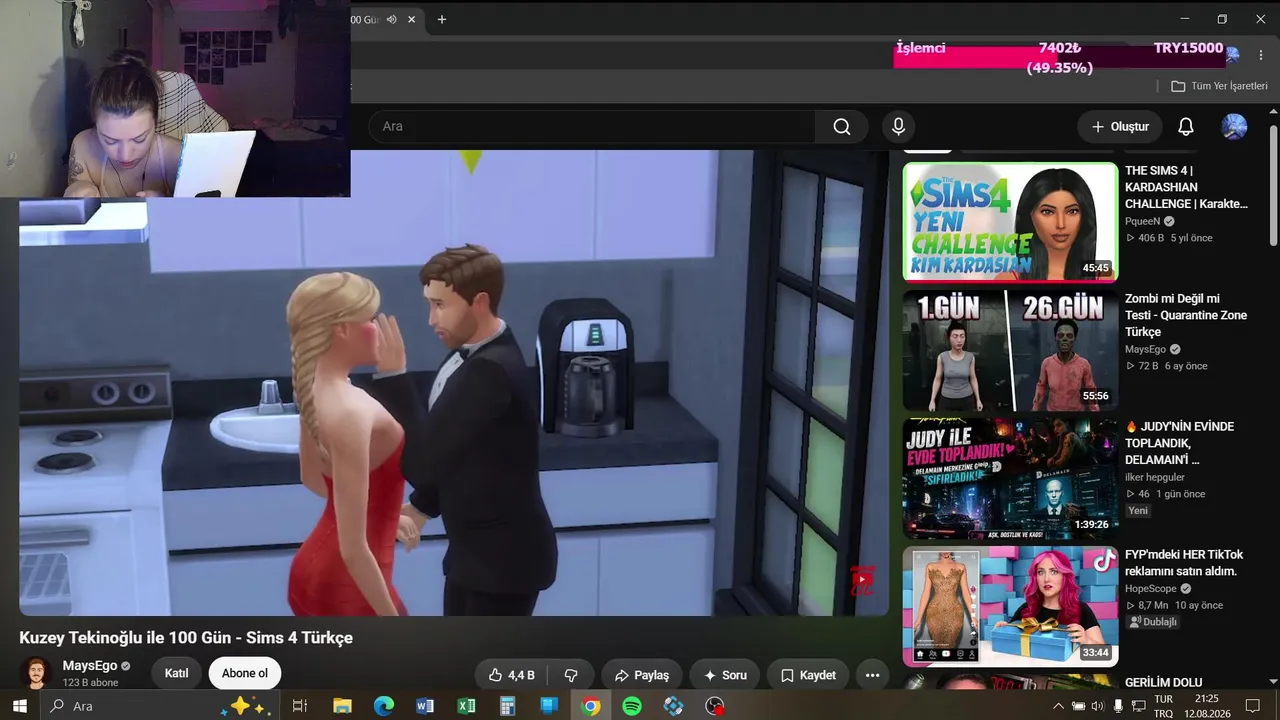Screen dimensions: 1280x720
Task: Dislike the video with thumbs-down icon
Action: pos(572,675)
